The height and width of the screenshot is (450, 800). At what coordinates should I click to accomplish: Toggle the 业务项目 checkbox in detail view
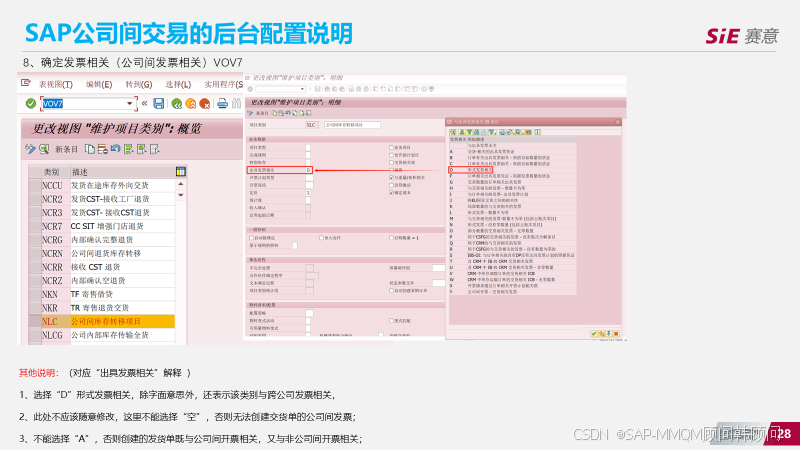pos(391,147)
